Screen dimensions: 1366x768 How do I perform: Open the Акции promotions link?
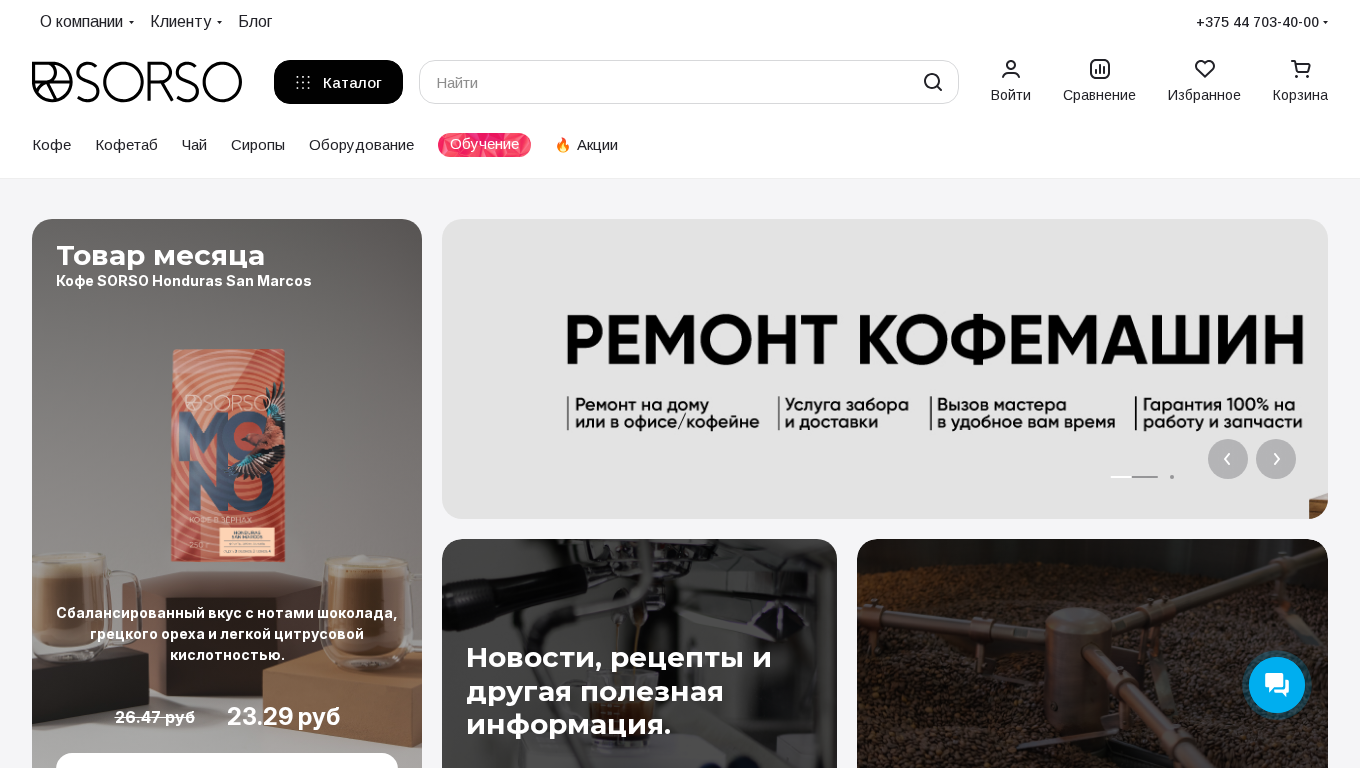point(586,145)
